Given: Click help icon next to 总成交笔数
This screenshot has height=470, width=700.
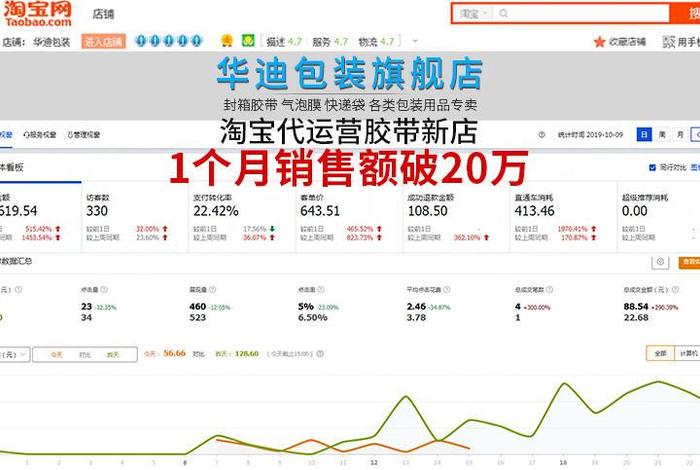Looking at the screenshot, I should point(550,290).
